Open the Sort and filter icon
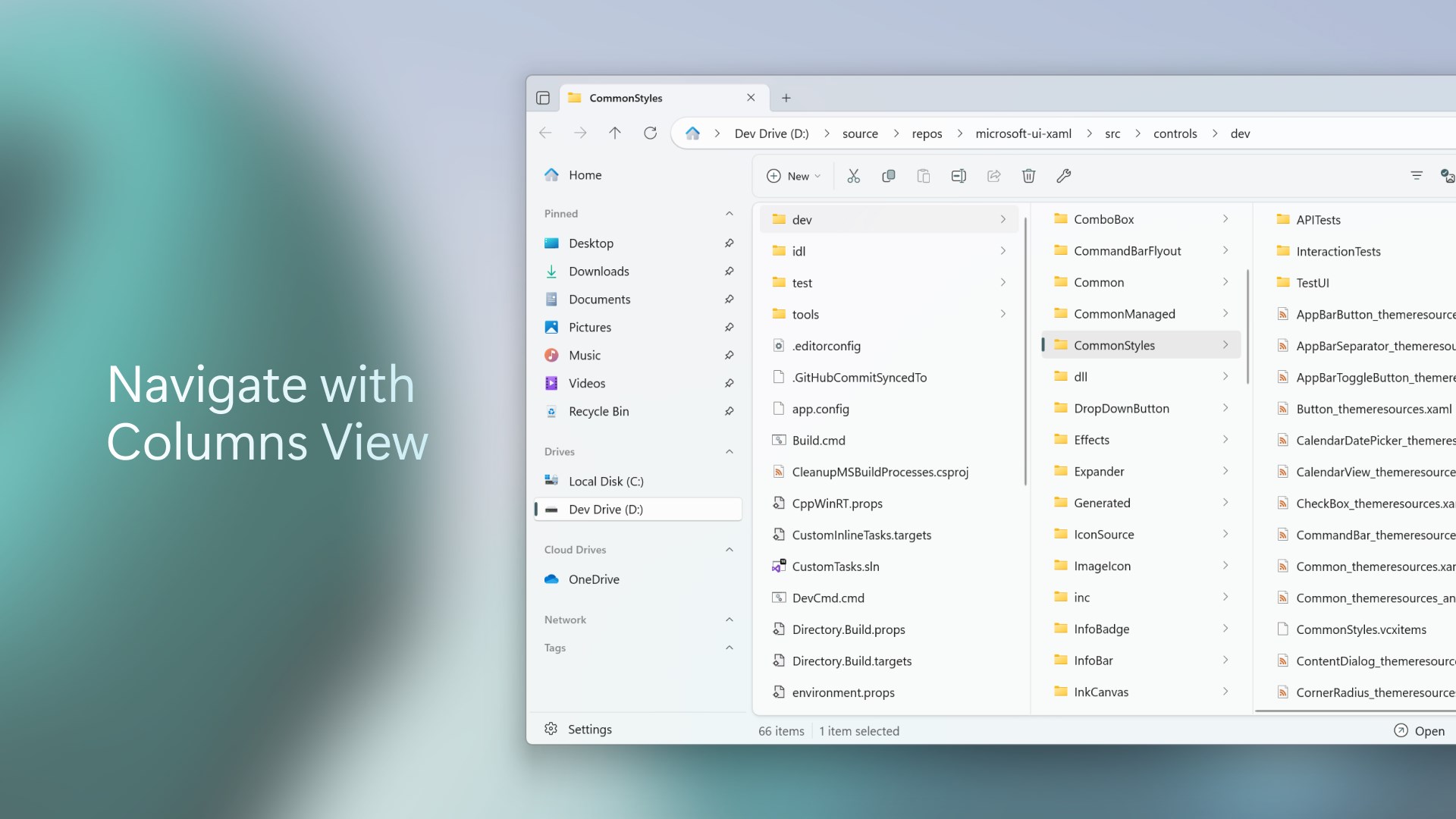Viewport: 1456px width, 819px height. (1417, 175)
